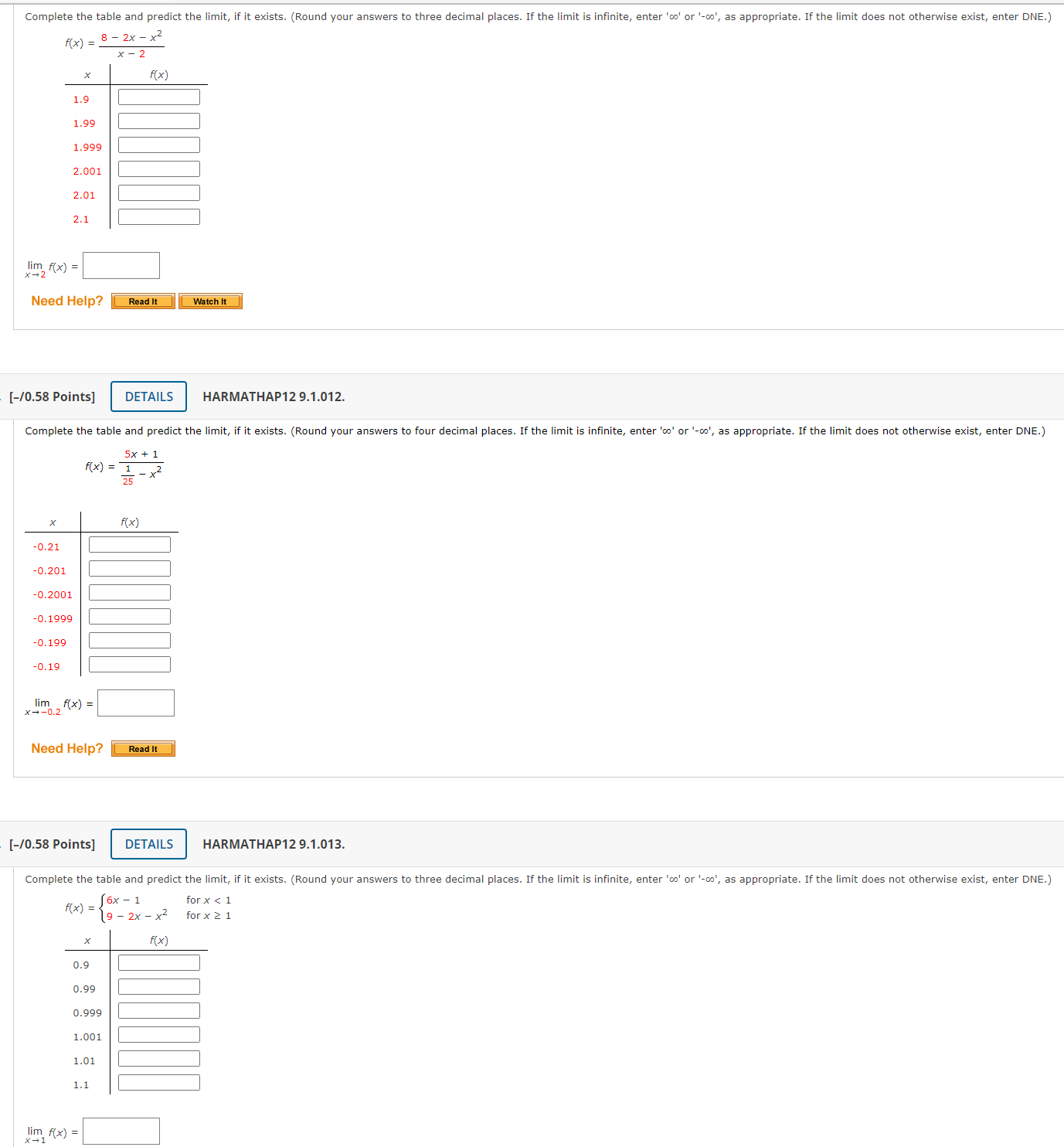The image size is (1064, 1147).
Task: Click the f(x) input for x = 2.1
Action: pyautogui.click(x=159, y=216)
